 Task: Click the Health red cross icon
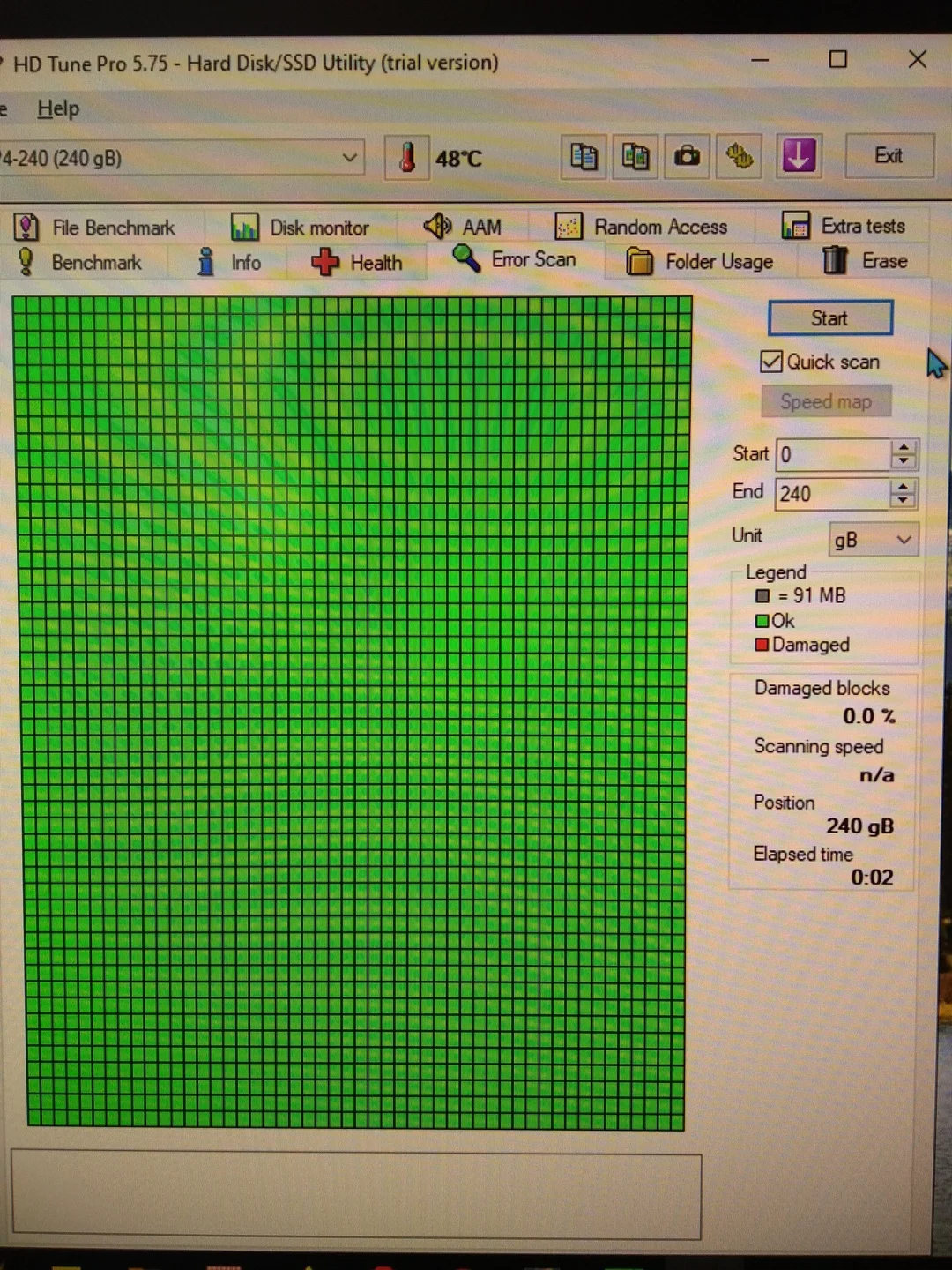(325, 262)
